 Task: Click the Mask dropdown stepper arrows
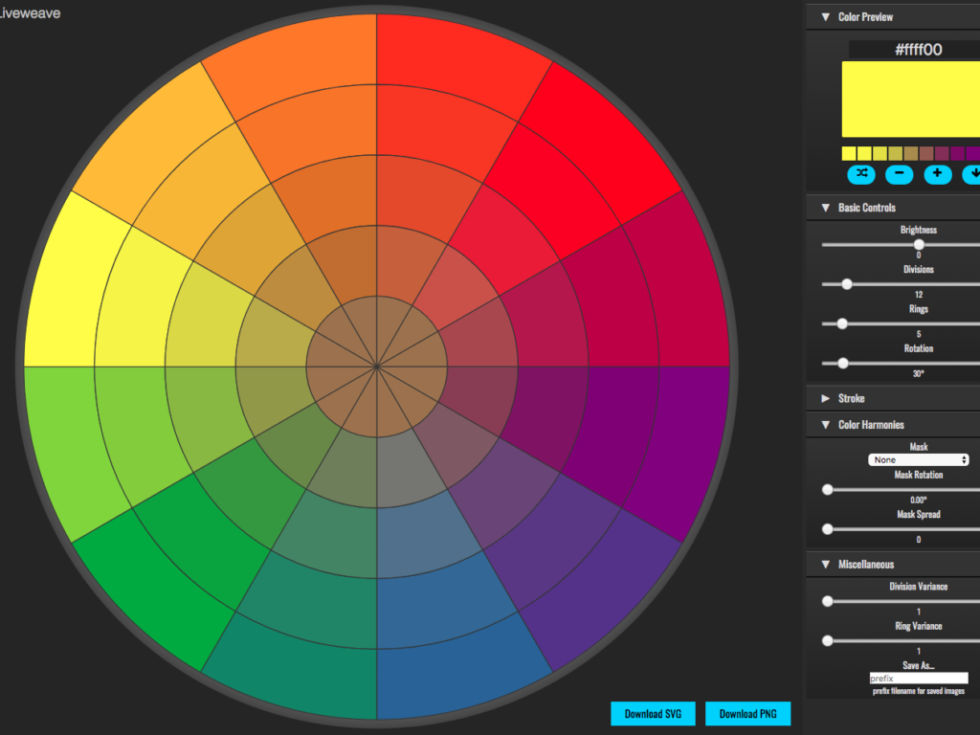[965, 459]
